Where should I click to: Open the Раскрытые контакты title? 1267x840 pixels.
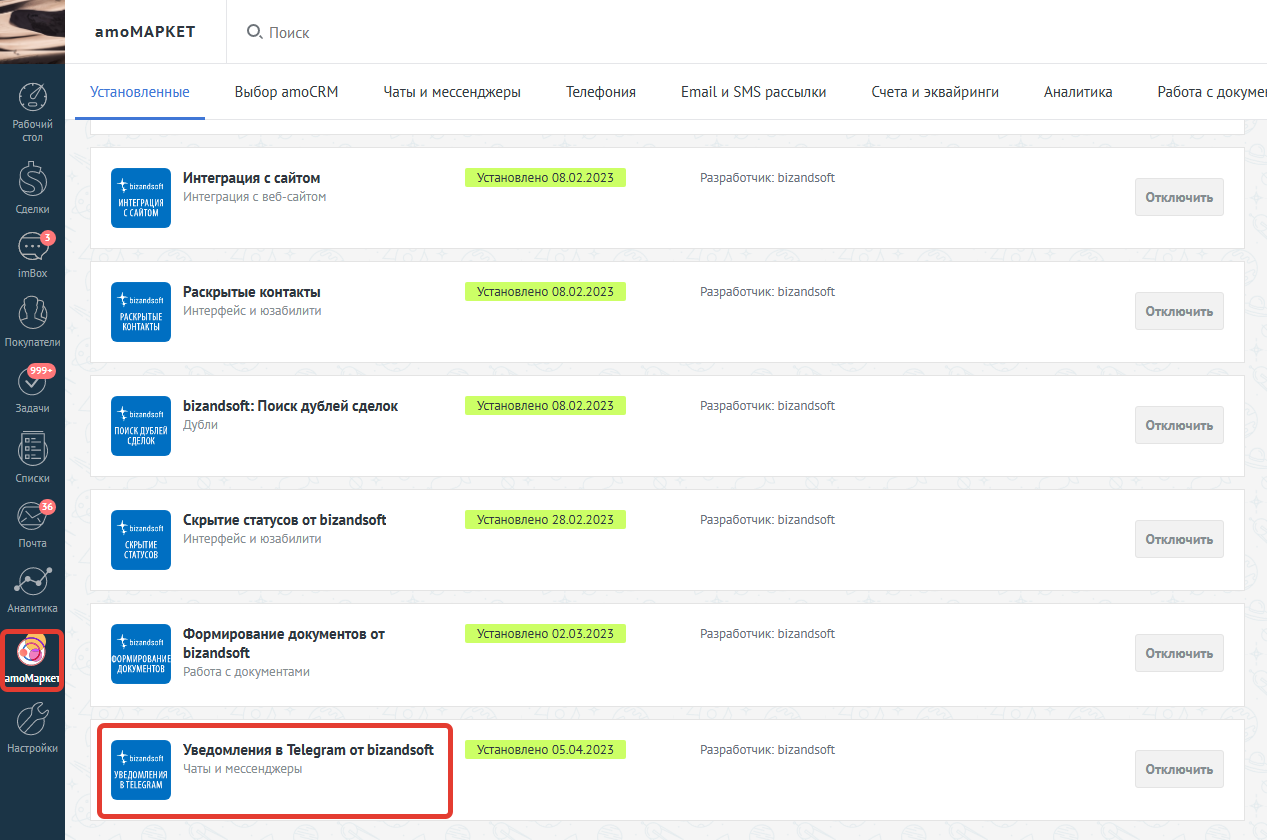(x=251, y=292)
